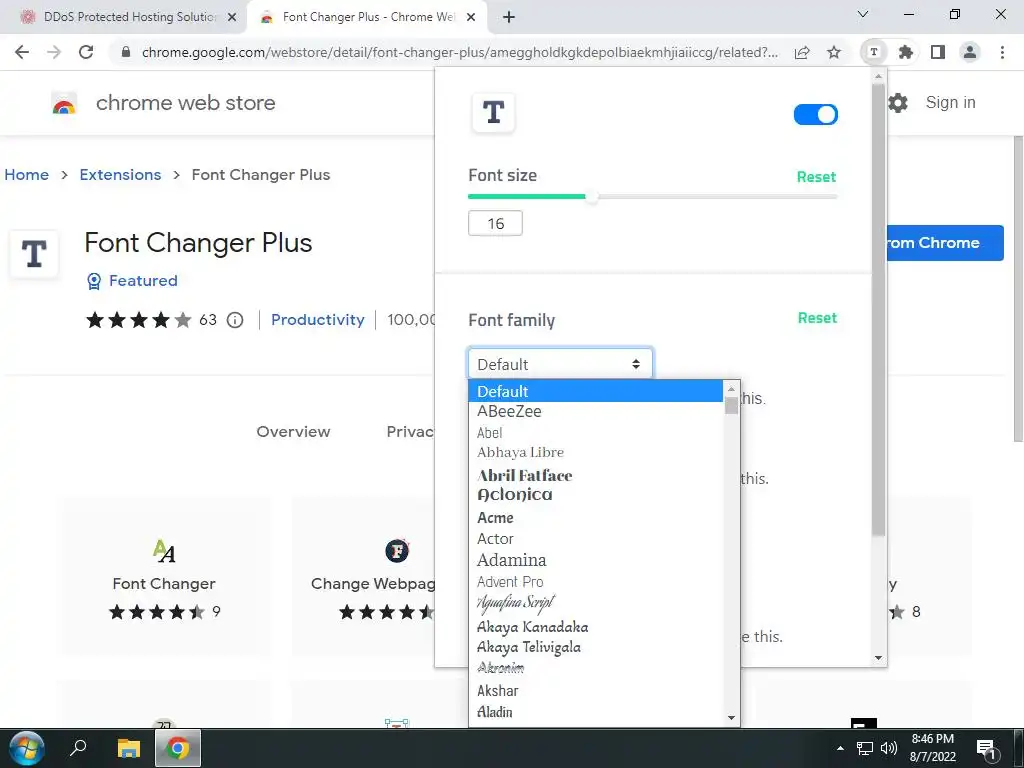Reset the Font size setting
Screen dimensions: 1024x768
pyautogui.click(x=816, y=177)
